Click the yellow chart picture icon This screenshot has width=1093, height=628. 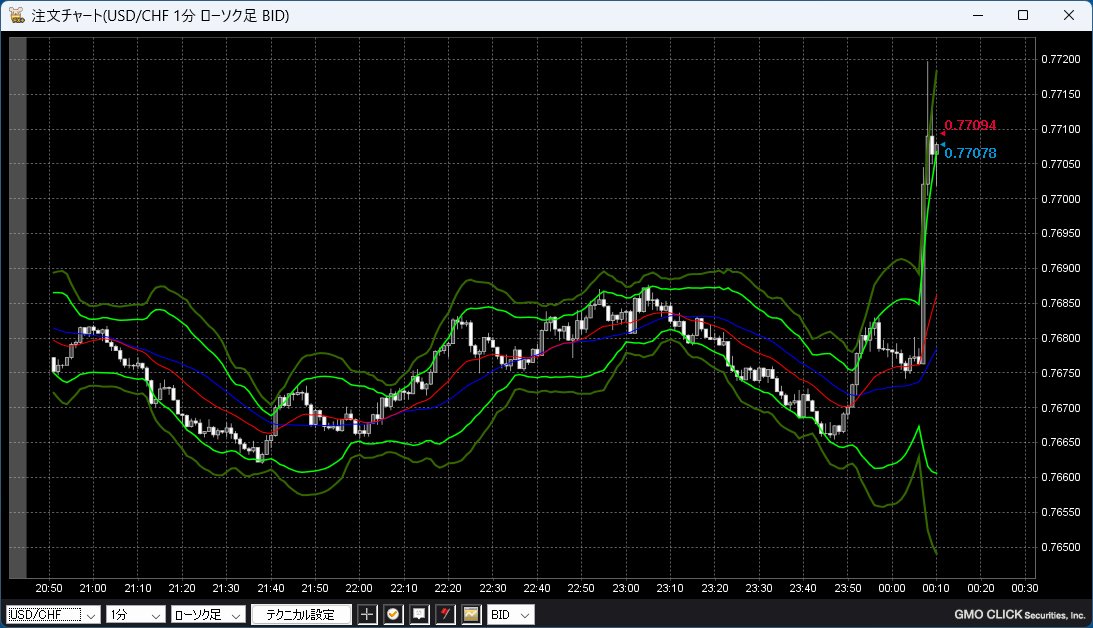471,614
